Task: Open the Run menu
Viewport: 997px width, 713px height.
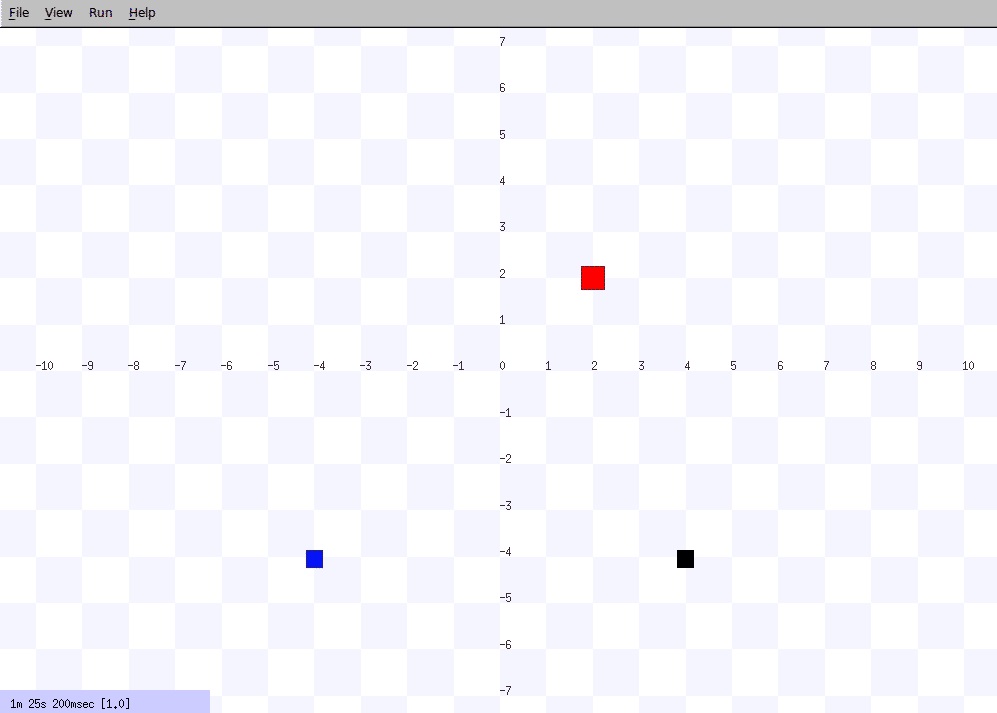Action: (x=100, y=13)
